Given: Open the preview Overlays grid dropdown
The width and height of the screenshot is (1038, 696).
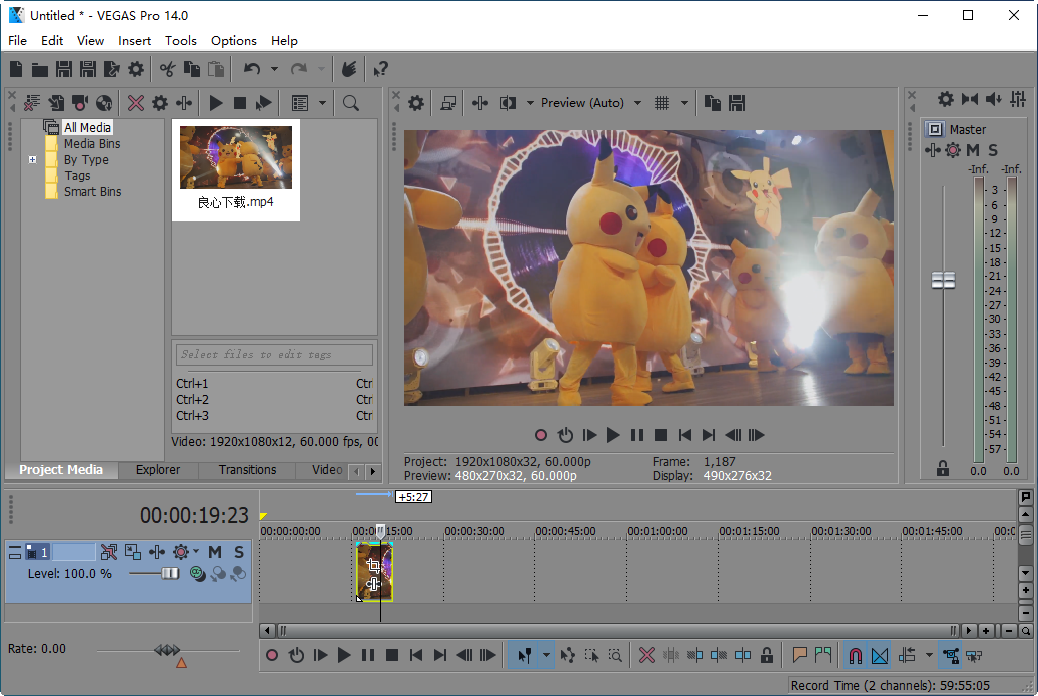Looking at the screenshot, I should pyautogui.click(x=684, y=103).
